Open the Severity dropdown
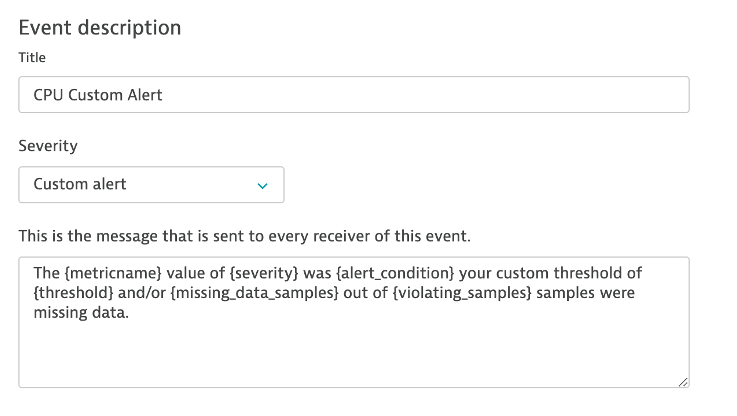Screen dimensions: 737x416 pos(151,185)
